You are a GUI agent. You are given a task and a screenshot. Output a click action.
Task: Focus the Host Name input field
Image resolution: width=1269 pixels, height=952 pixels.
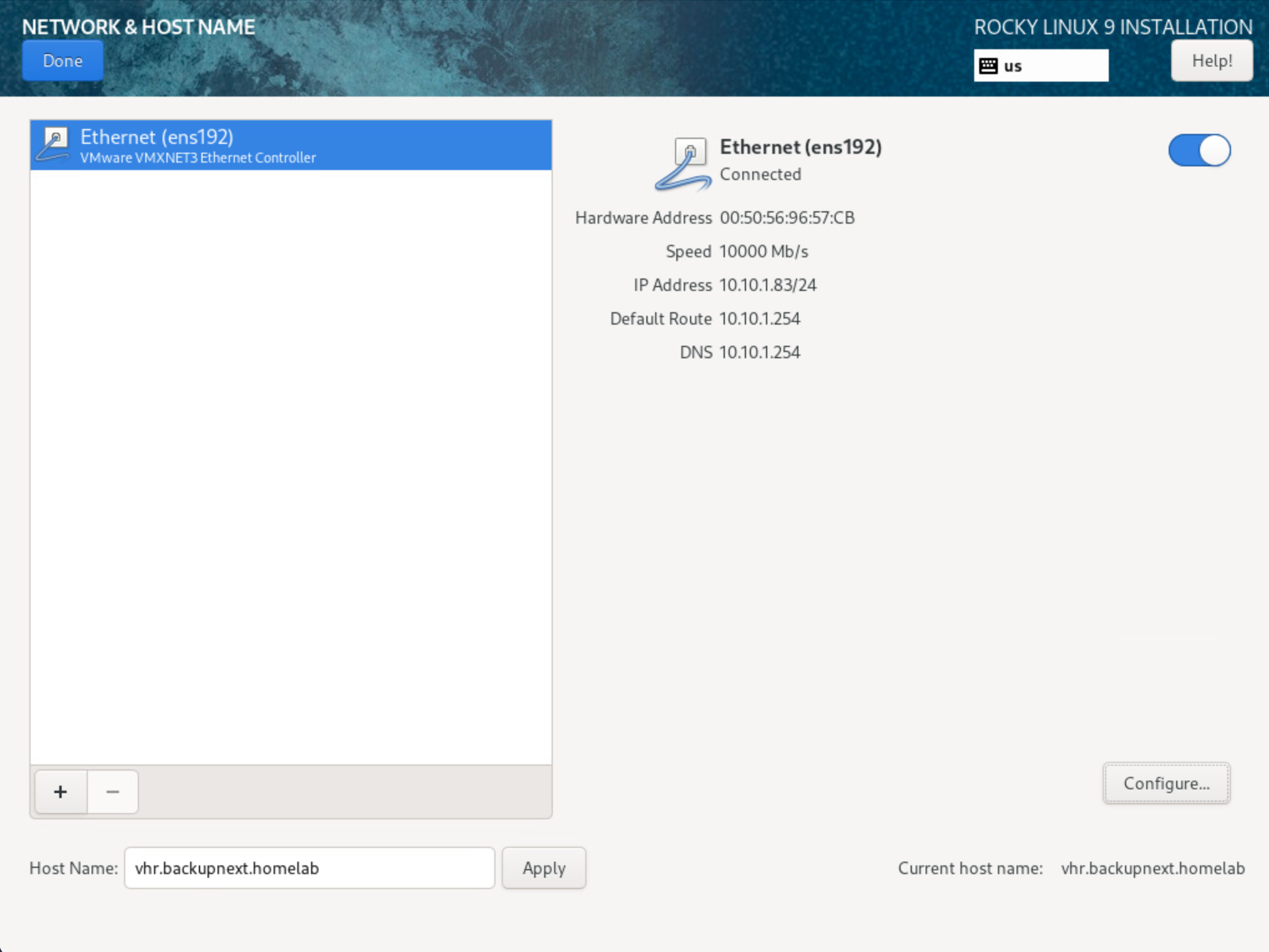pyautogui.click(x=310, y=868)
